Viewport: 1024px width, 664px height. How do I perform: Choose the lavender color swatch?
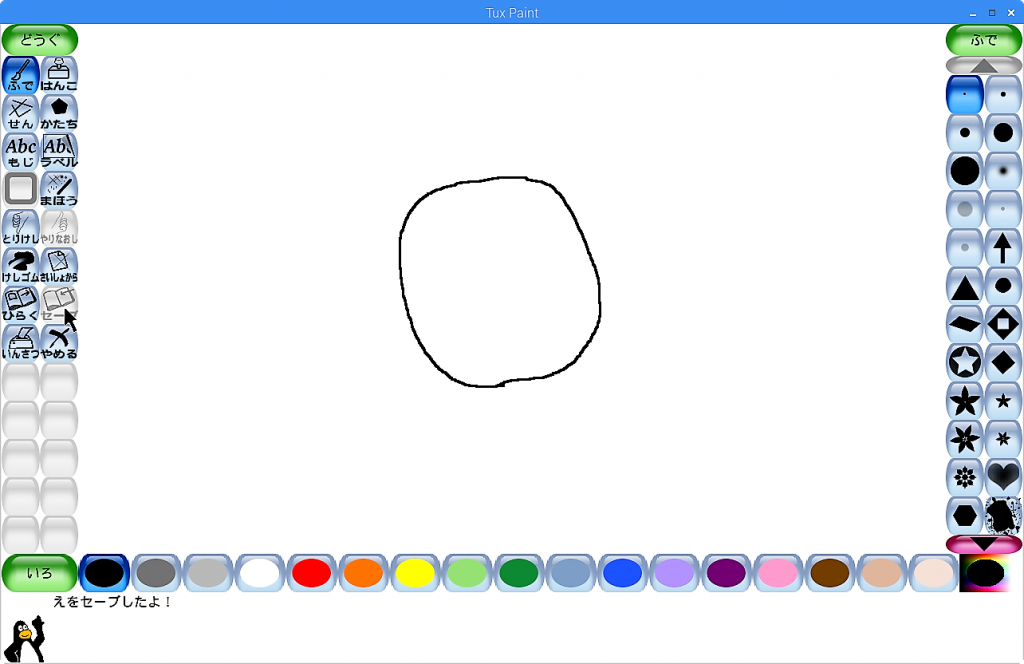click(x=674, y=573)
